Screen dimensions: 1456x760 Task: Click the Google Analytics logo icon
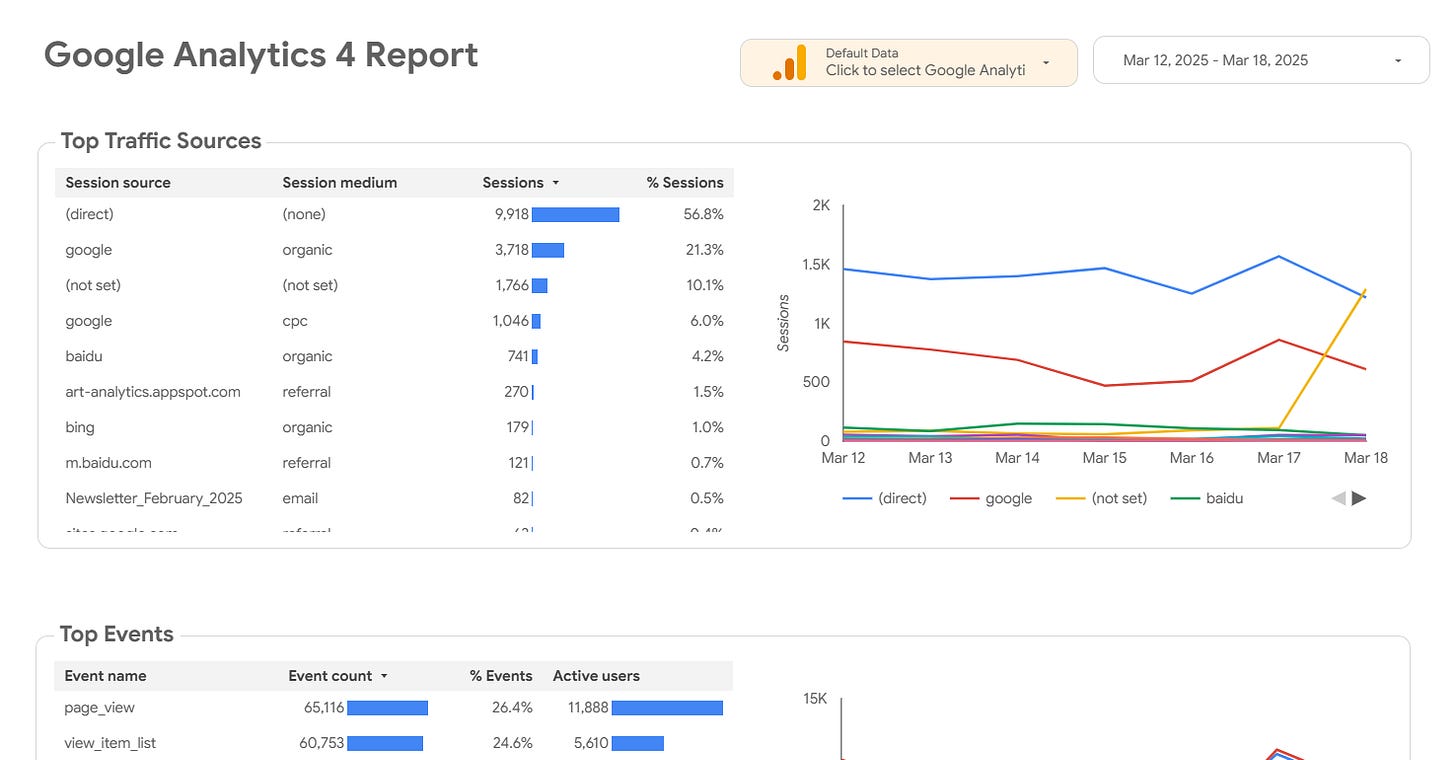789,61
